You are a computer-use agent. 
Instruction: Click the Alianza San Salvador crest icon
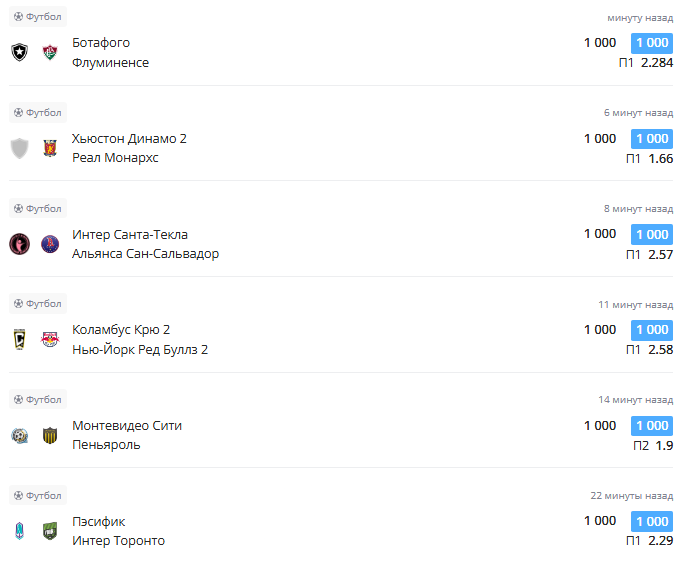(50, 244)
